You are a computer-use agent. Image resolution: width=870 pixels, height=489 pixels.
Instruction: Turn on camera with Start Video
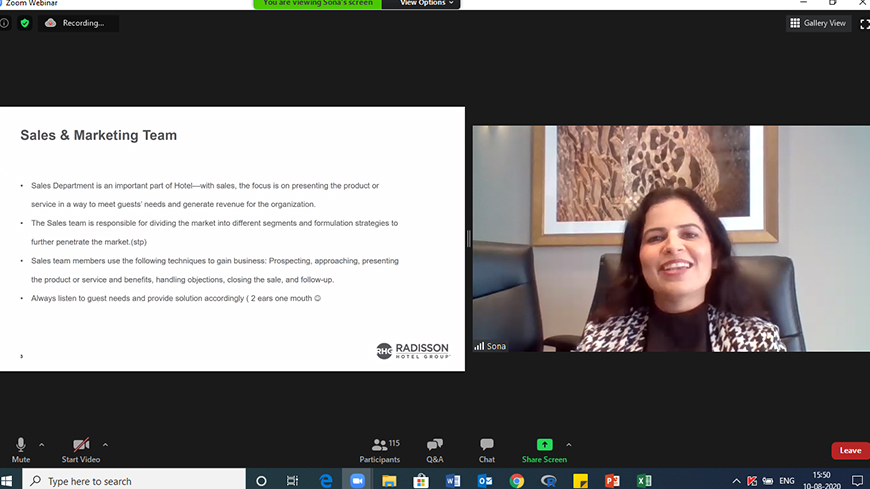[x=81, y=450]
